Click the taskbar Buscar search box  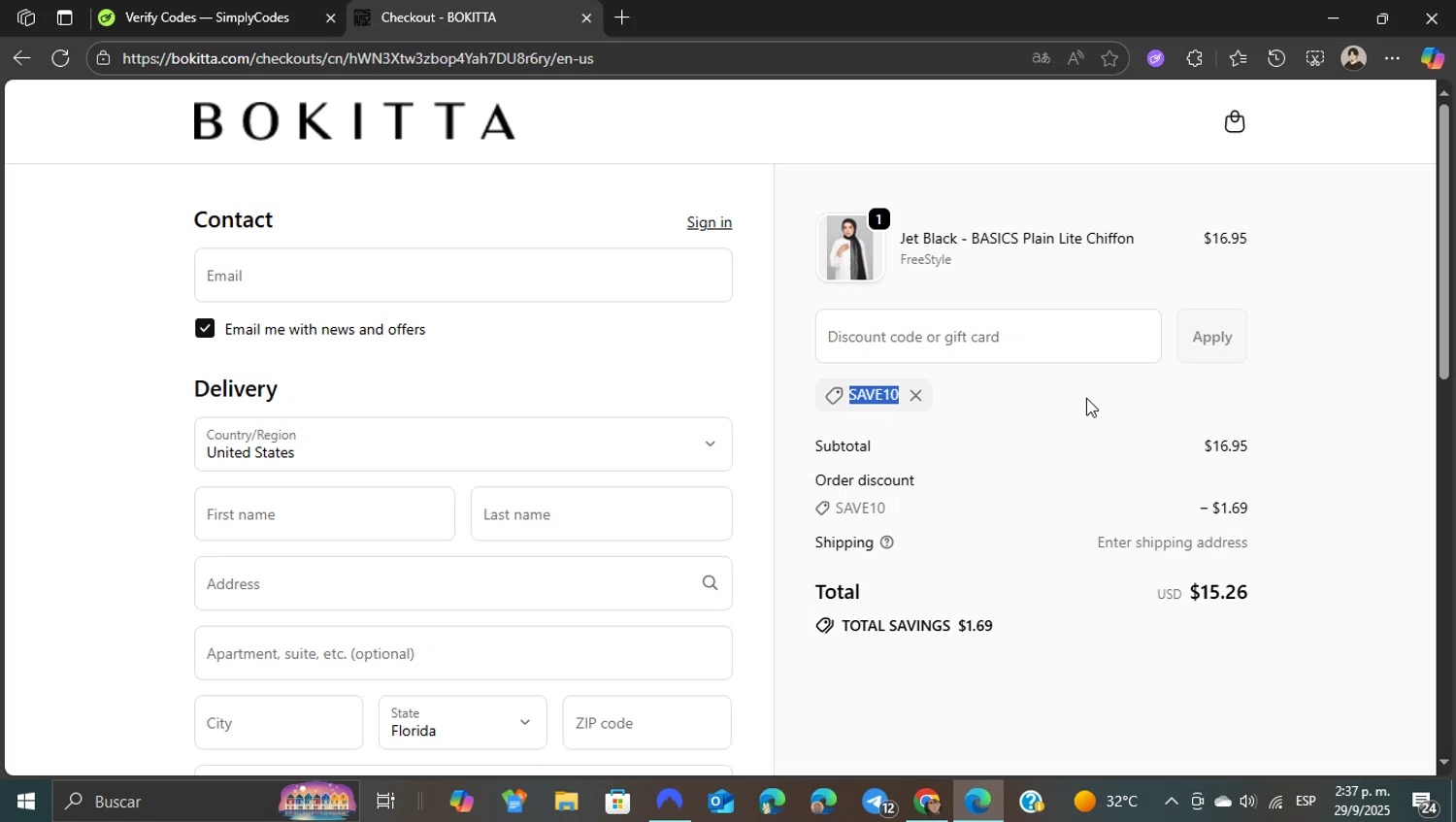[204, 802]
